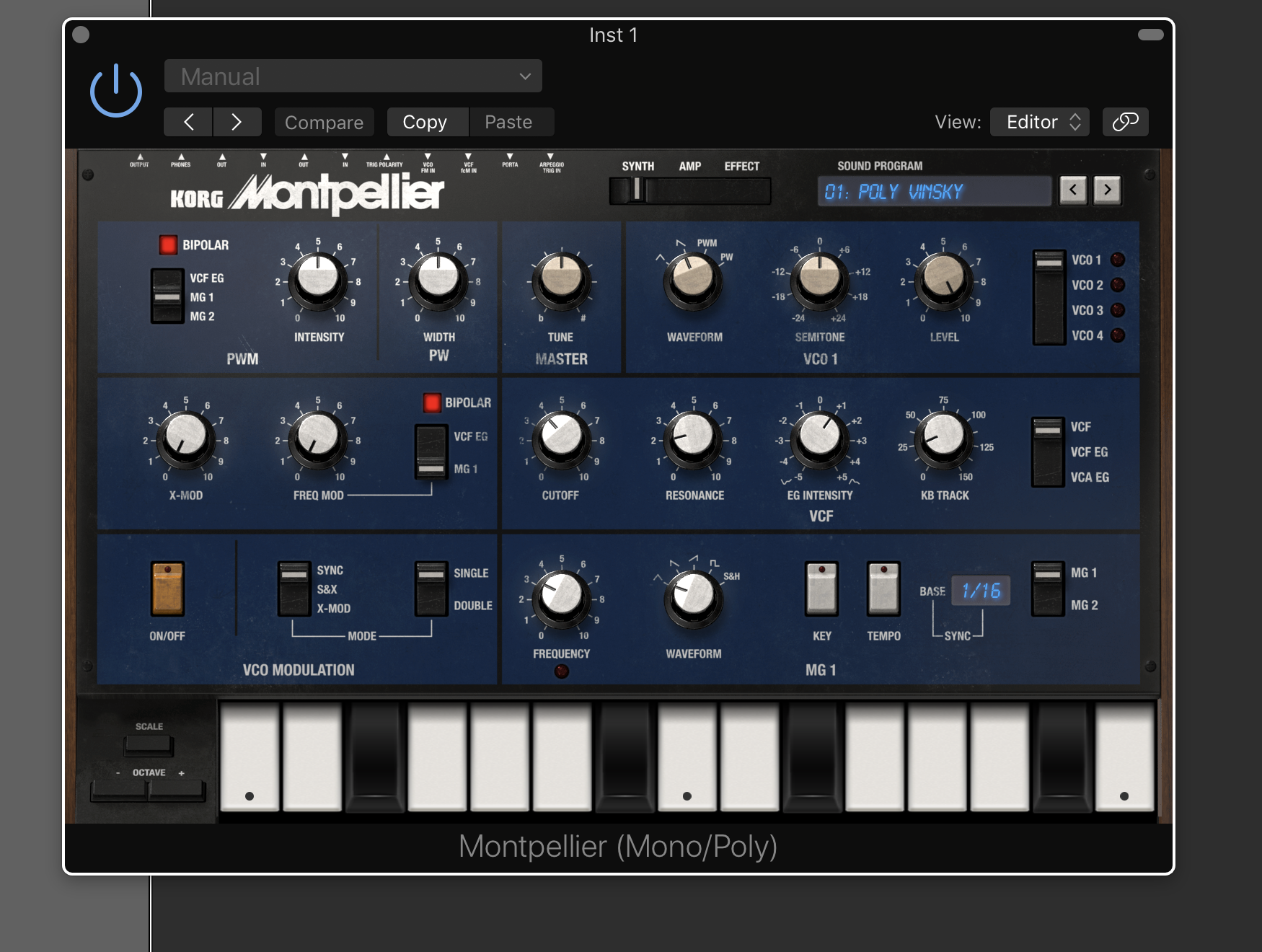
Task: Select previous sound program arrow
Action: tap(1073, 190)
